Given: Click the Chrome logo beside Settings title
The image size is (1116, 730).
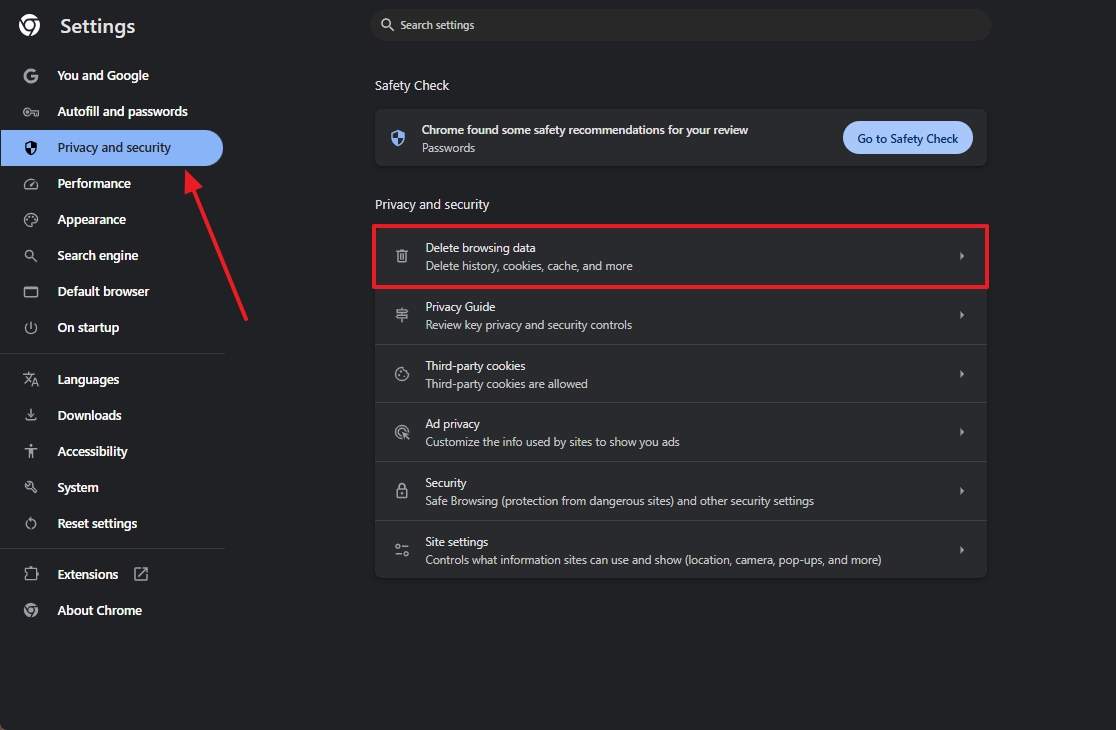Looking at the screenshot, I should [x=29, y=26].
